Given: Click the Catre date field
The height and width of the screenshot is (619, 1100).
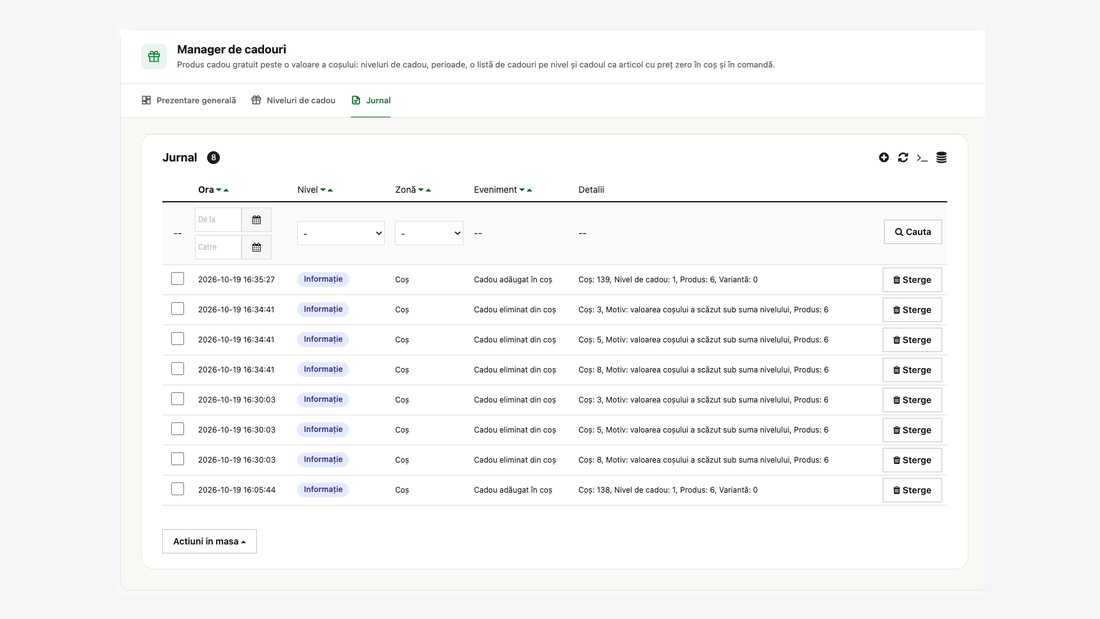Looking at the screenshot, I should click(x=218, y=247).
